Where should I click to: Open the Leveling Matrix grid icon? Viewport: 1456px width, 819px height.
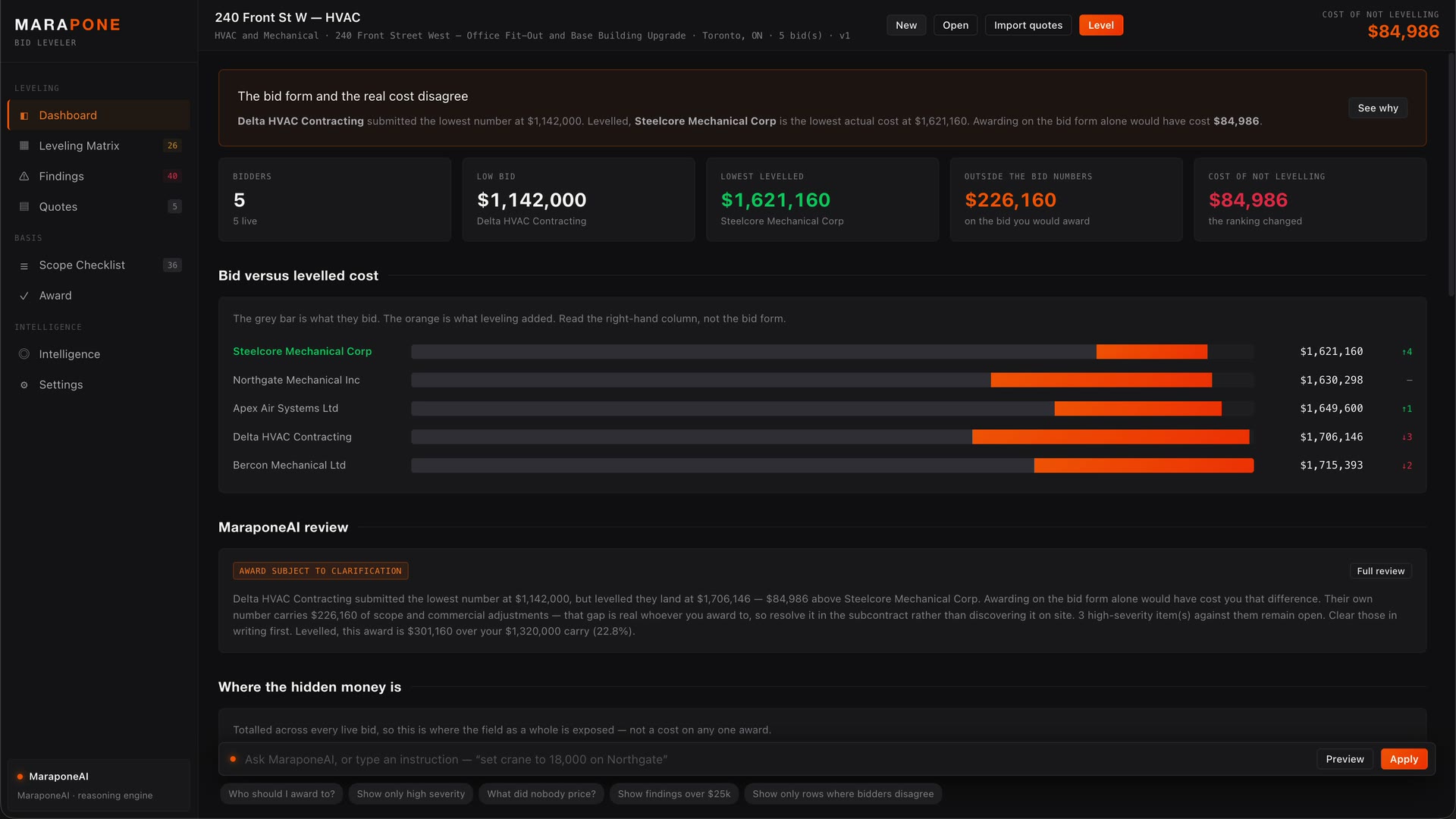(24, 146)
